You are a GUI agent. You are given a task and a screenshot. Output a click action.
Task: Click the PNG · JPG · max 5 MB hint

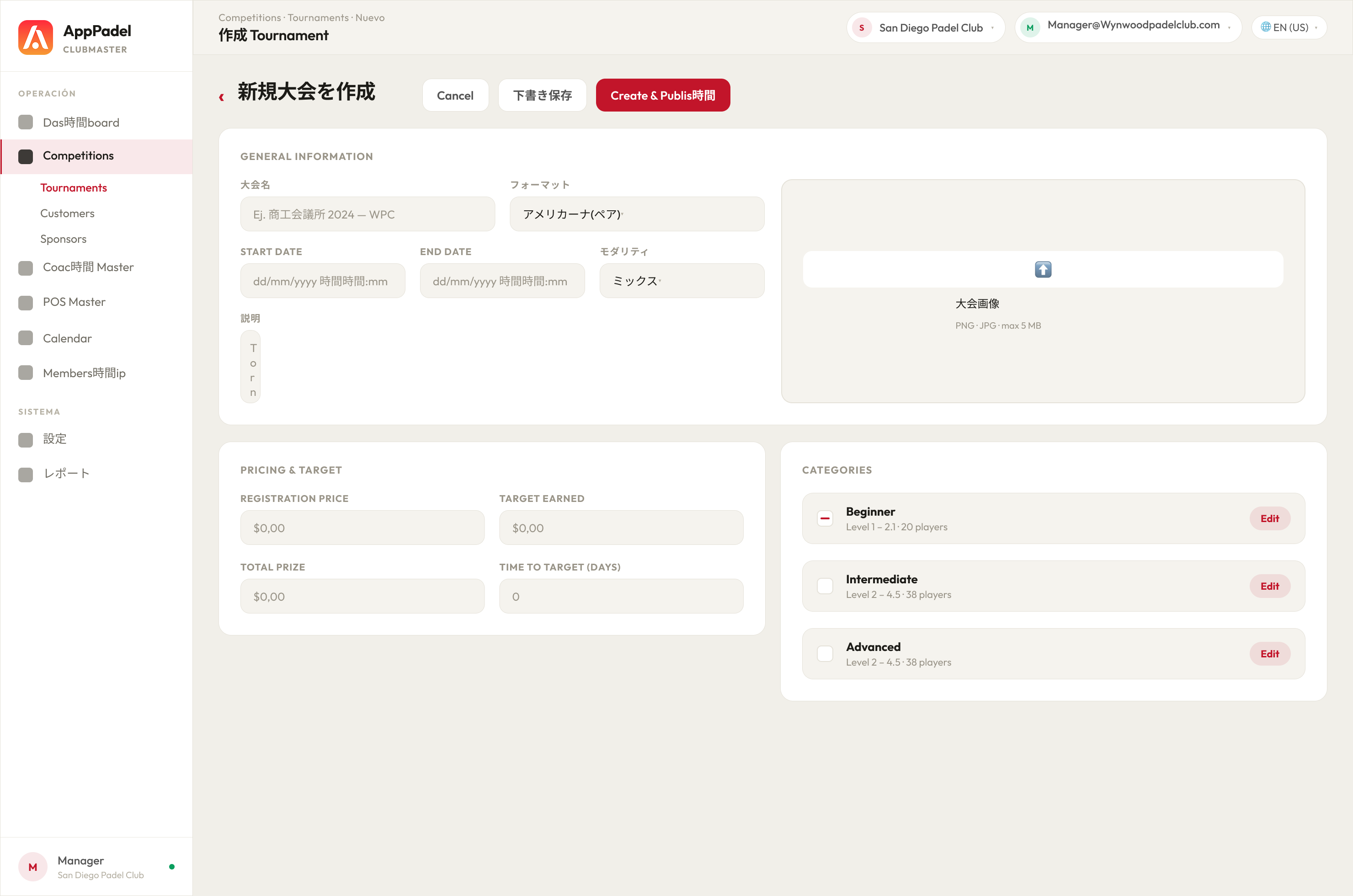997,325
